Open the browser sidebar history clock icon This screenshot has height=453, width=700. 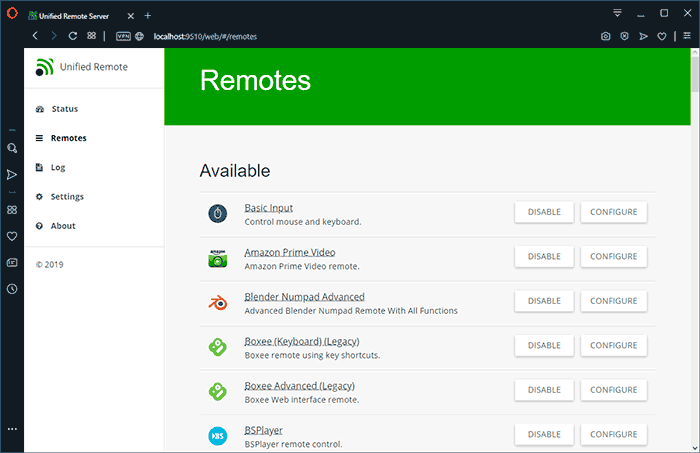pyautogui.click(x=12, y=289)
